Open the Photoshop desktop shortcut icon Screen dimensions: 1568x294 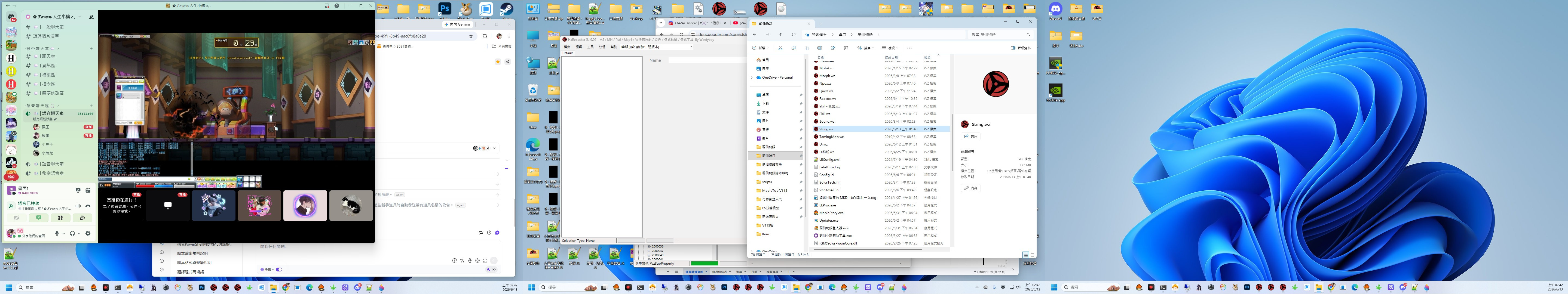click(445, 9)
